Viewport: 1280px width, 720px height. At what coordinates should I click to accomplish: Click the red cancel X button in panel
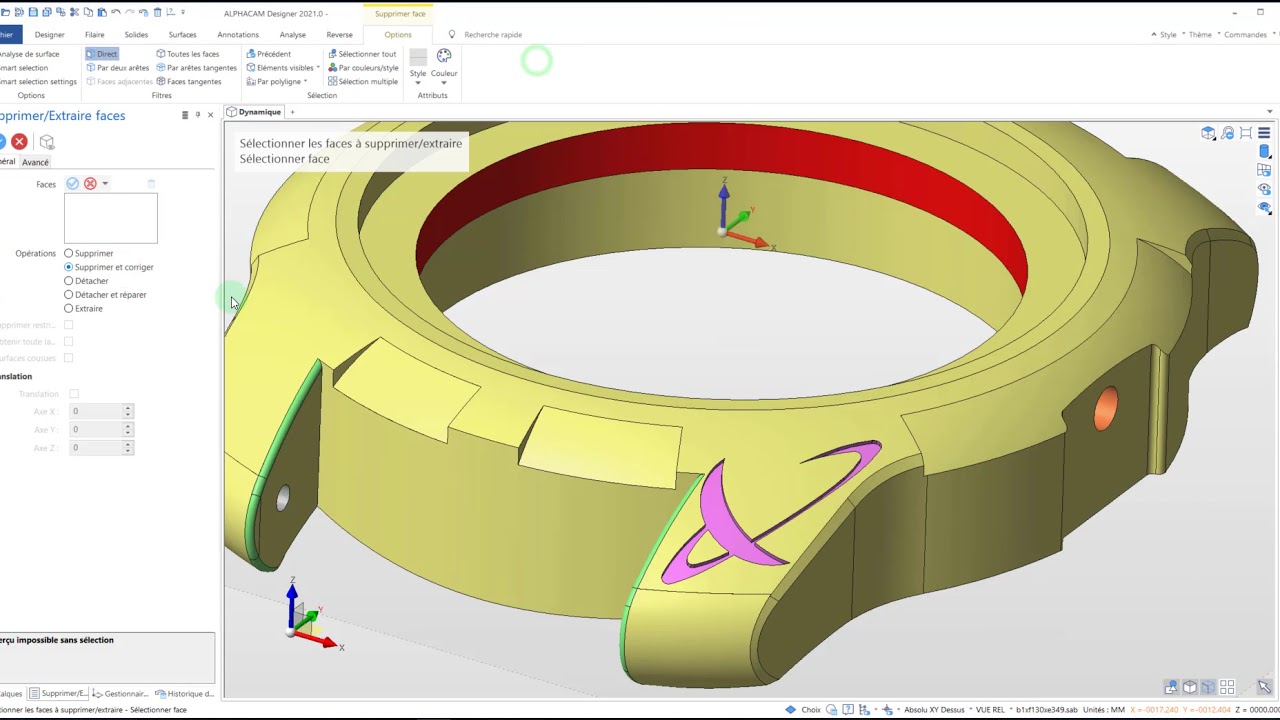tap(19, 142)
